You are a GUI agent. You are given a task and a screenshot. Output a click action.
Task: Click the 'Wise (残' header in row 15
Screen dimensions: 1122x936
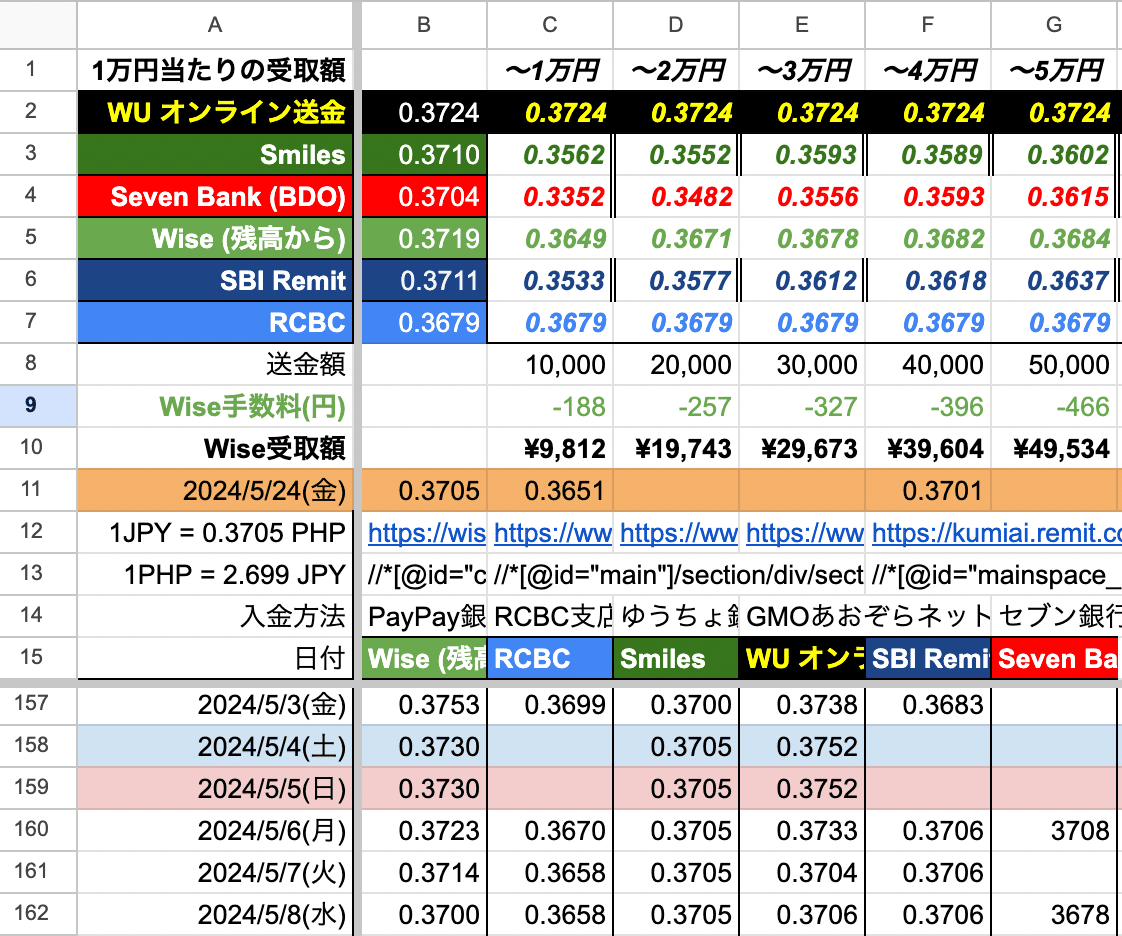424,658
